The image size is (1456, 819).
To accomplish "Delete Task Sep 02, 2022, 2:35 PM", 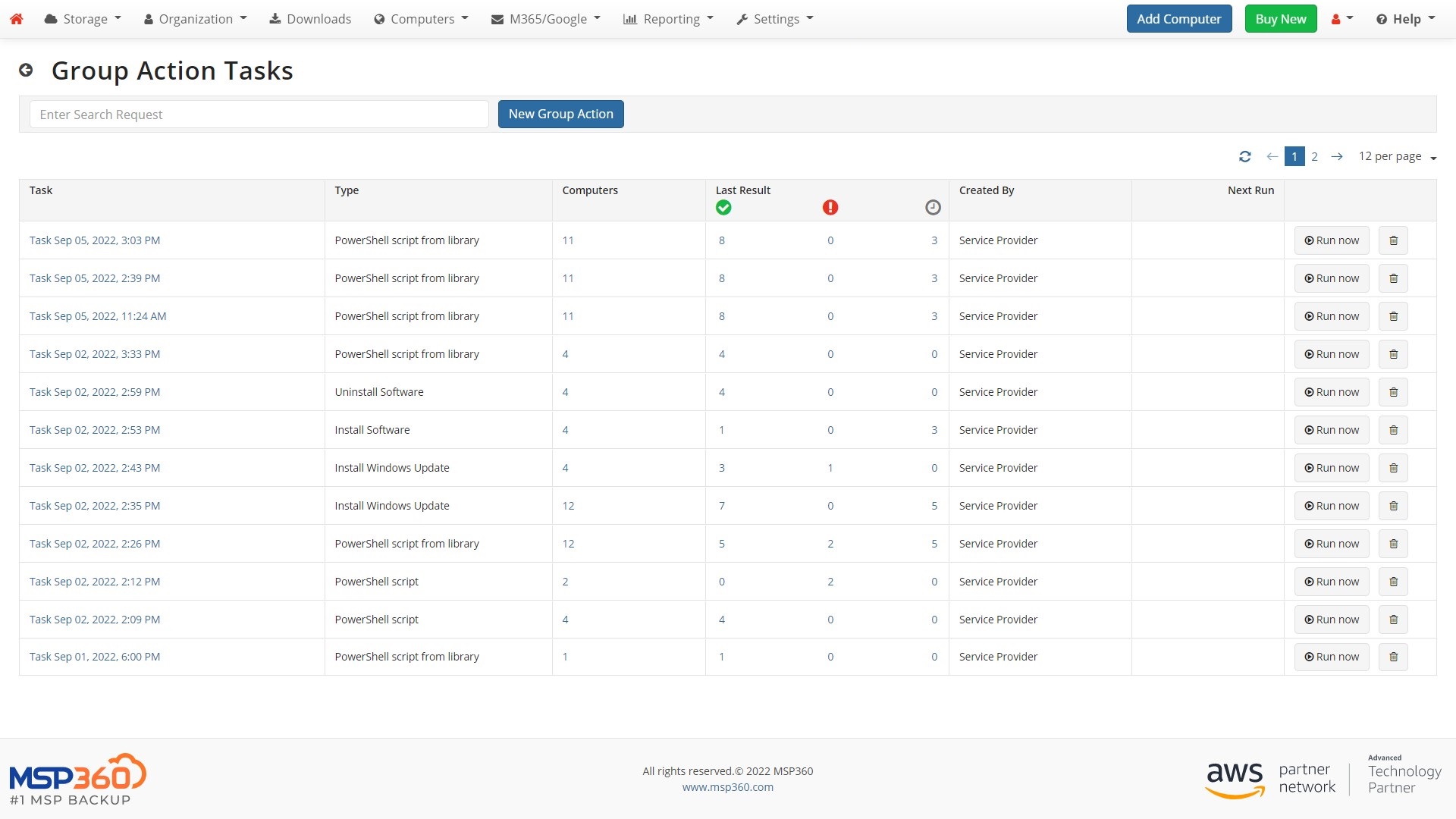I will [x=1393, y=506].
